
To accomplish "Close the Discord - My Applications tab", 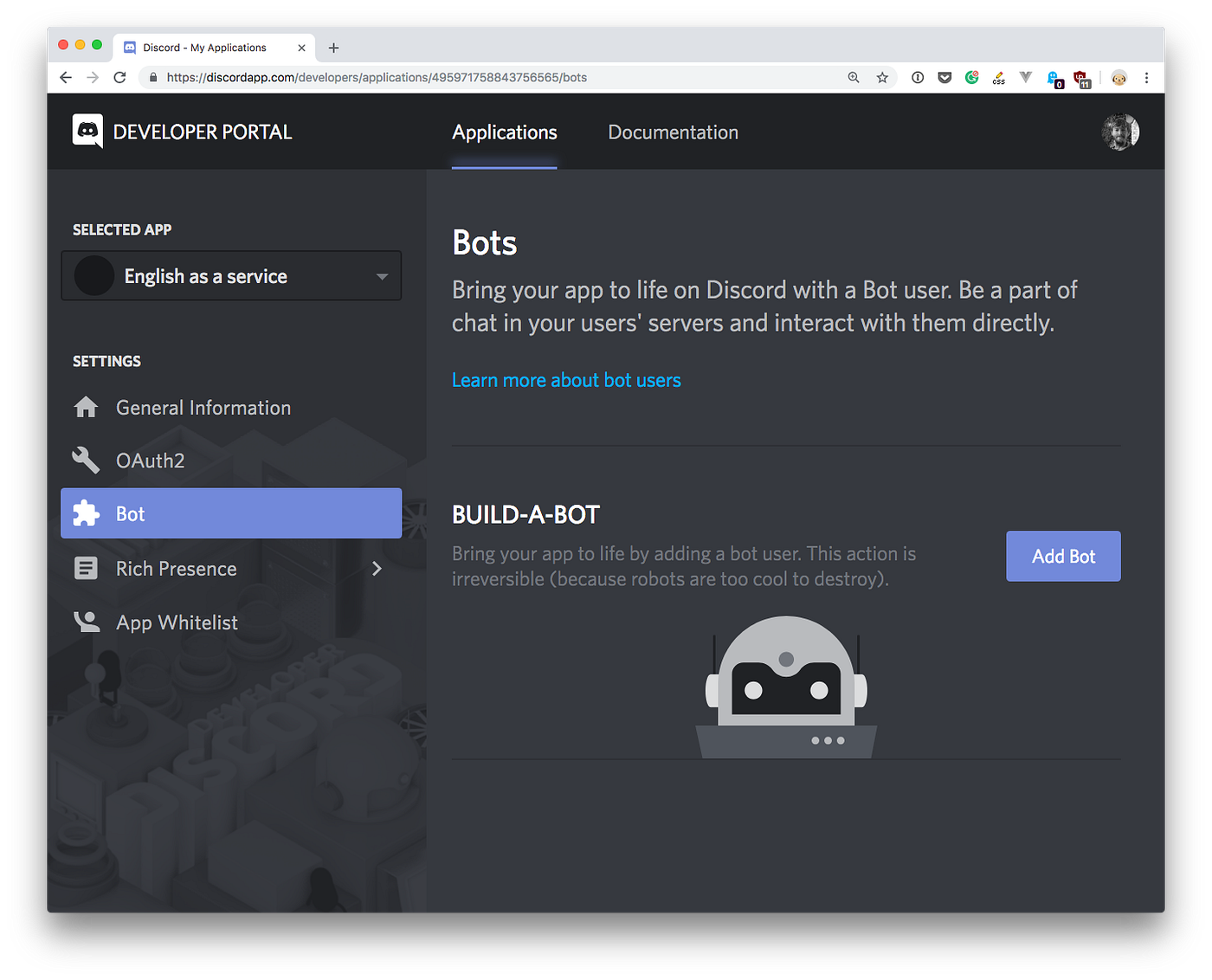I will (301, 48).
